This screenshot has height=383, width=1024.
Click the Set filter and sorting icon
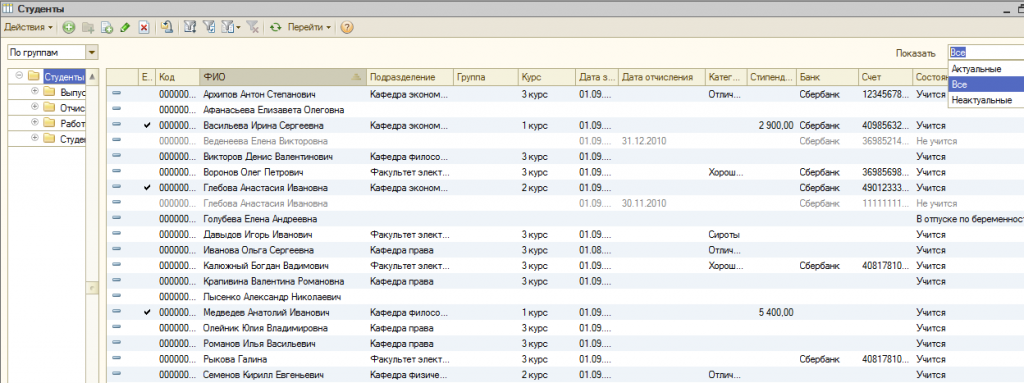[x=191, y=27]
